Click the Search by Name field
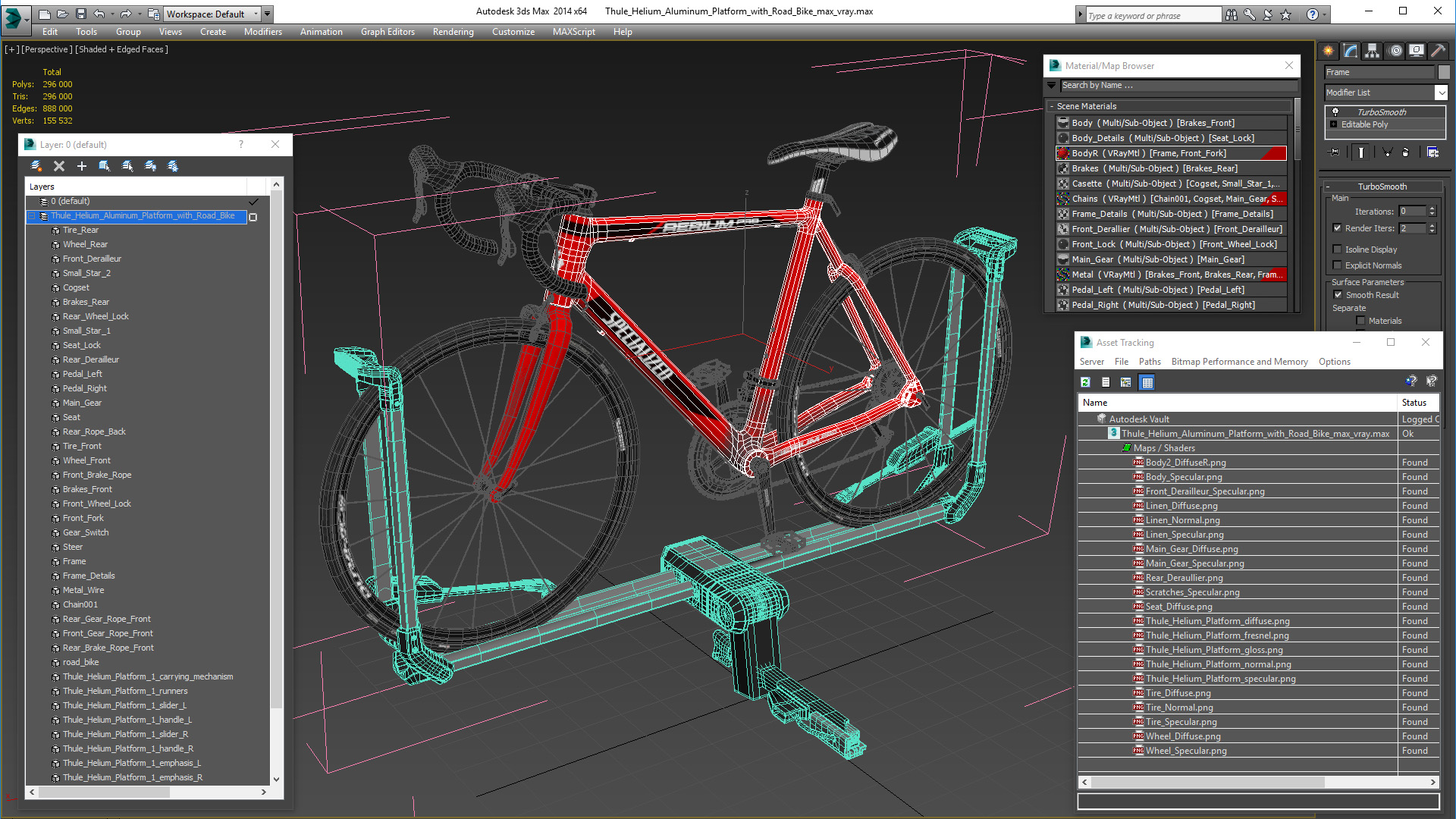Screen dimensions: 1456x819 (x=1175, y=86)
